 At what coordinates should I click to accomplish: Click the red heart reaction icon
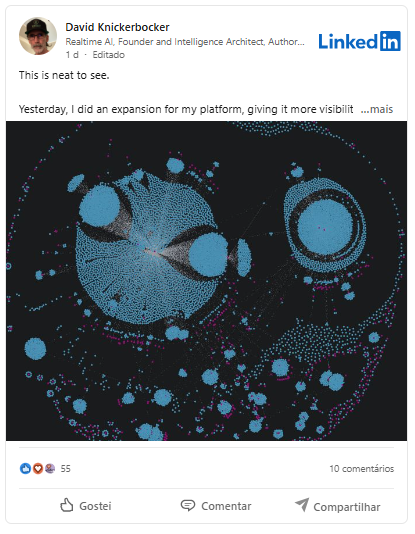point(38,468)
